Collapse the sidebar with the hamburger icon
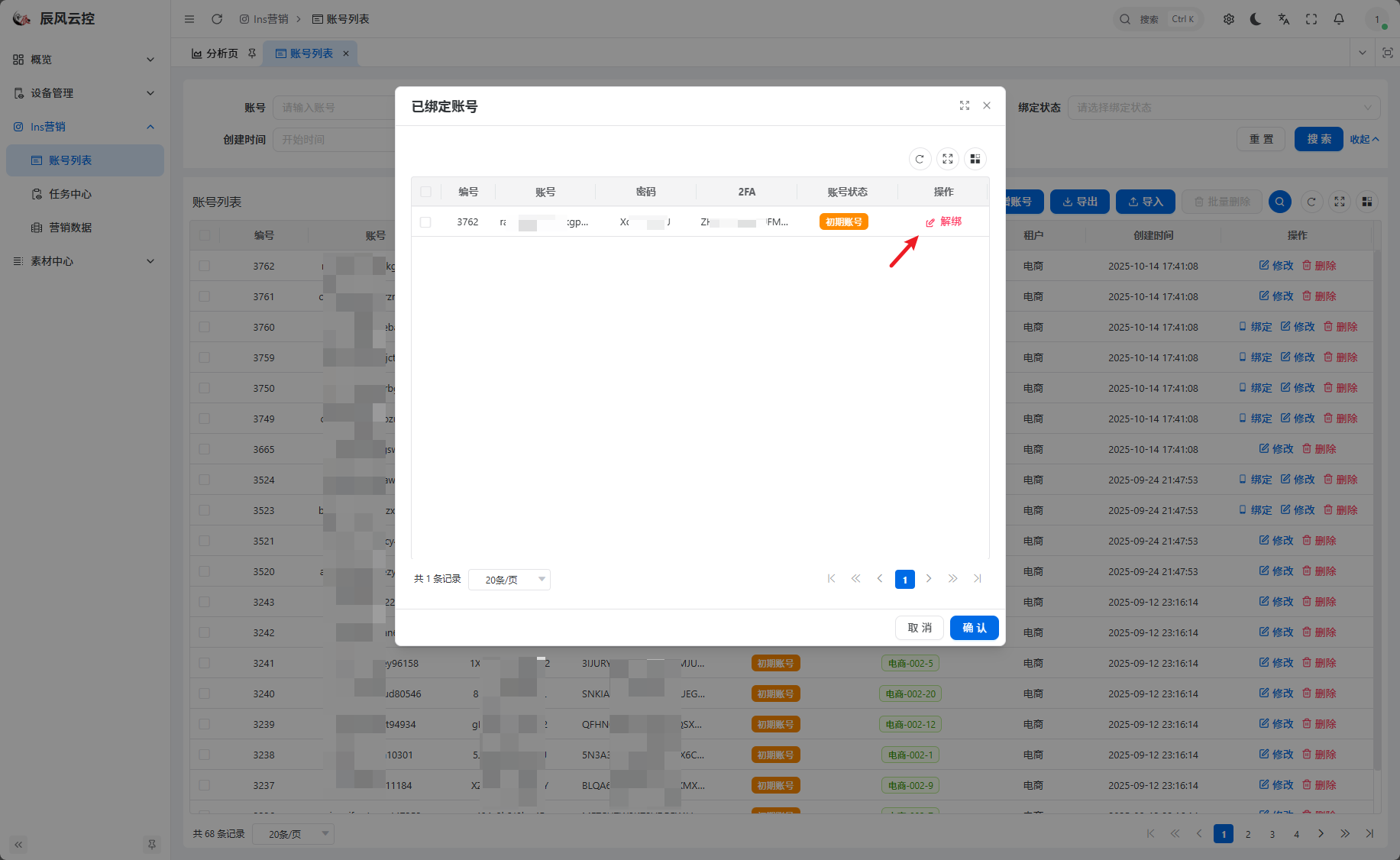Viewport: 1400px width, 860px height. coord(189,19)
